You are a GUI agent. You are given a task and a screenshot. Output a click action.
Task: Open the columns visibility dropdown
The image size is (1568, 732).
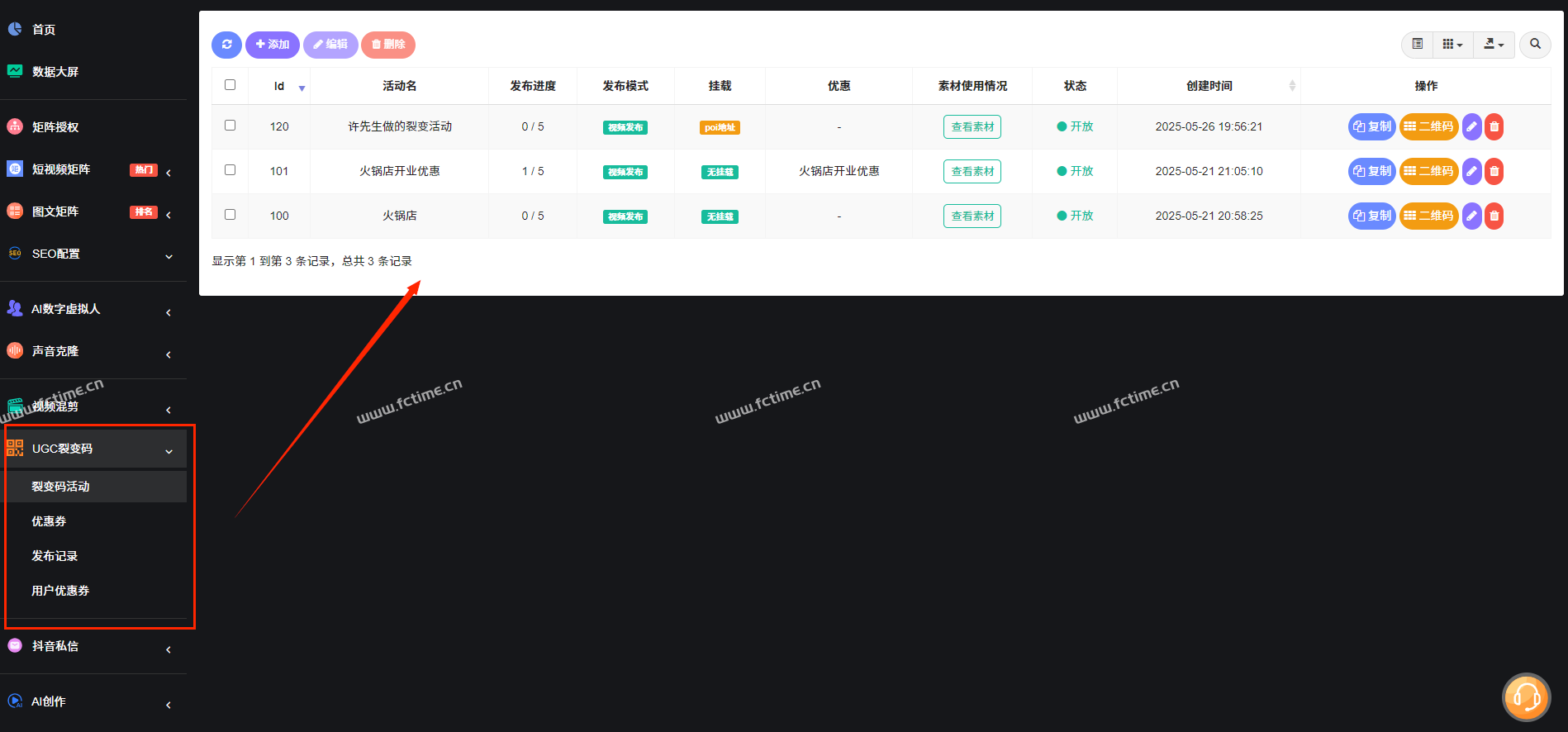click(x=1453, y=45)
